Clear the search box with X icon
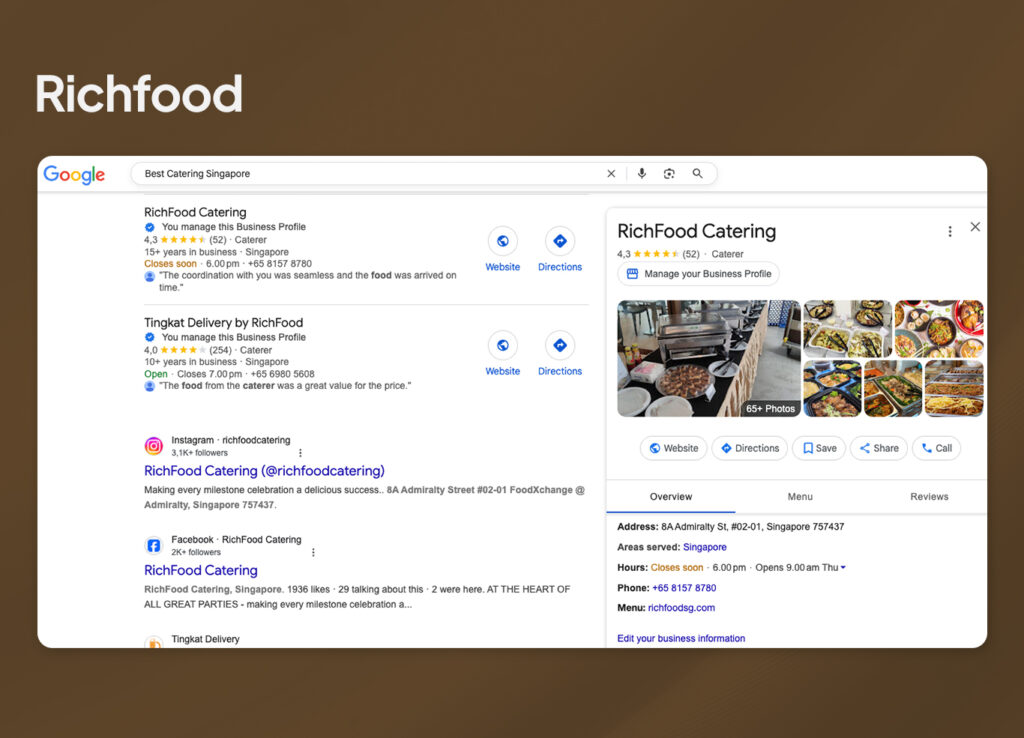 coord(611,174)
